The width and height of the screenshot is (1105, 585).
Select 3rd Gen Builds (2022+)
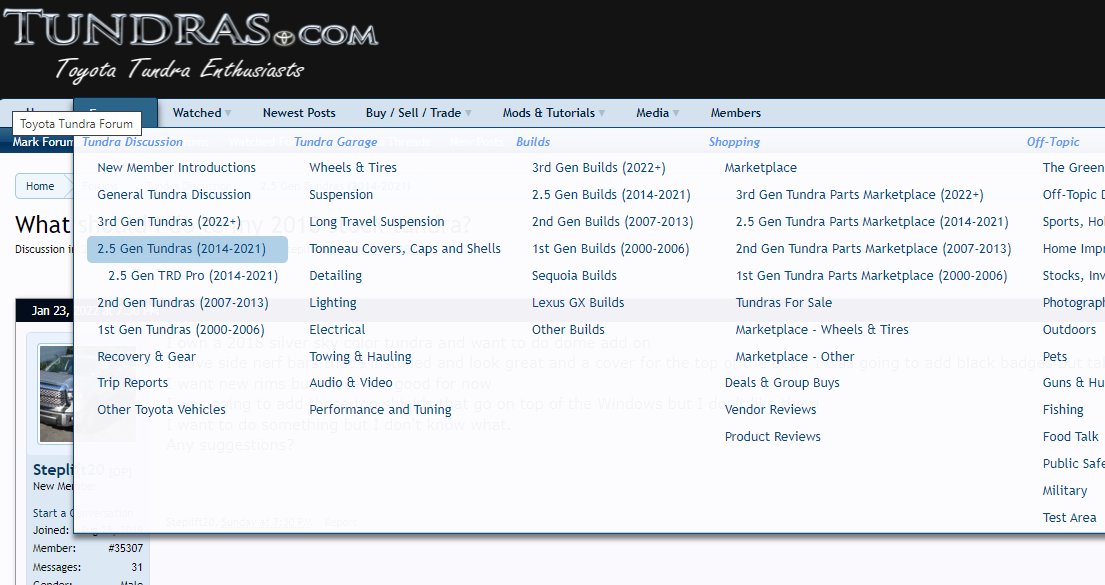coord(599,168)
